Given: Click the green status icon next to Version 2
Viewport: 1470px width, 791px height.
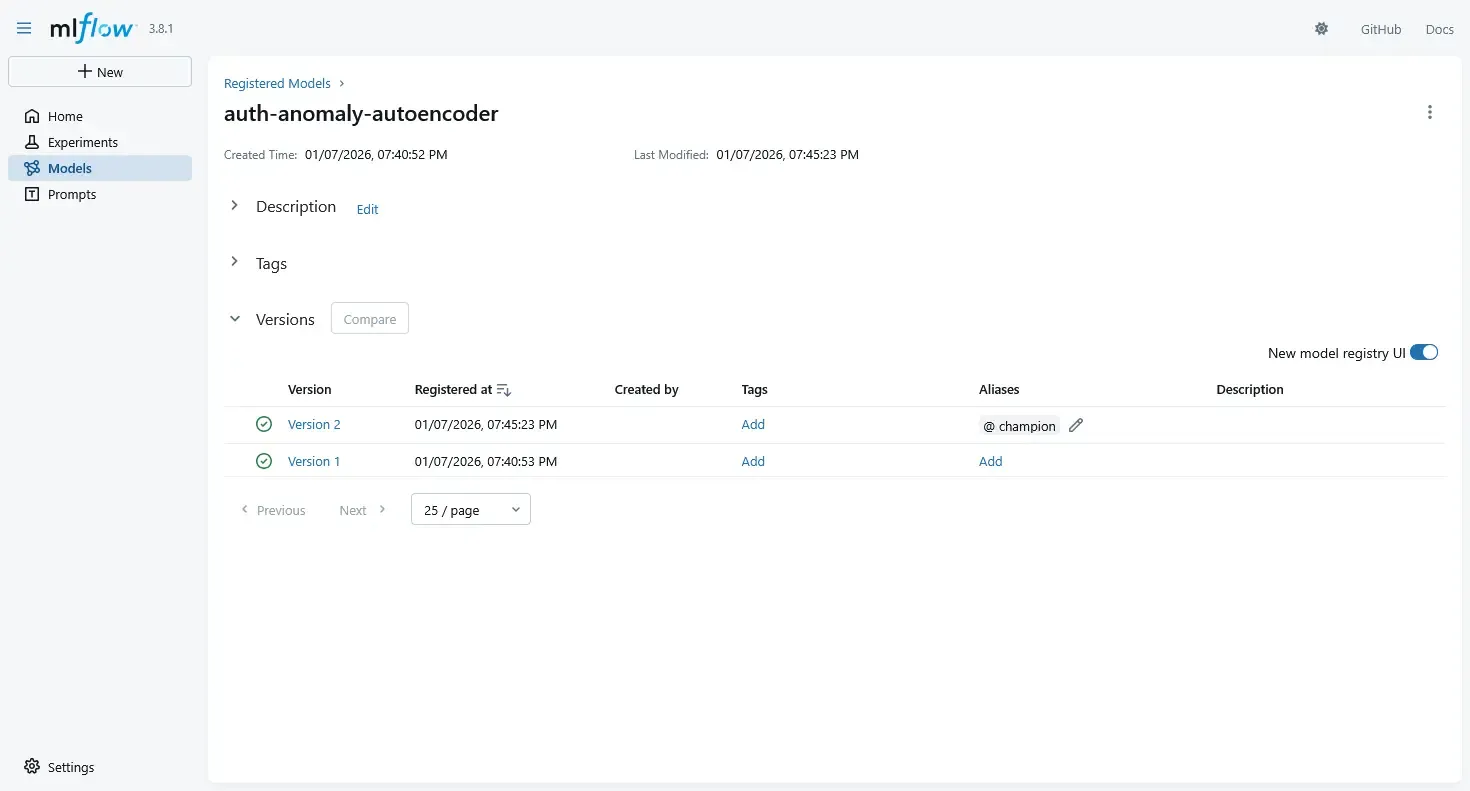Looking at the screenshot, I should 263,424.
